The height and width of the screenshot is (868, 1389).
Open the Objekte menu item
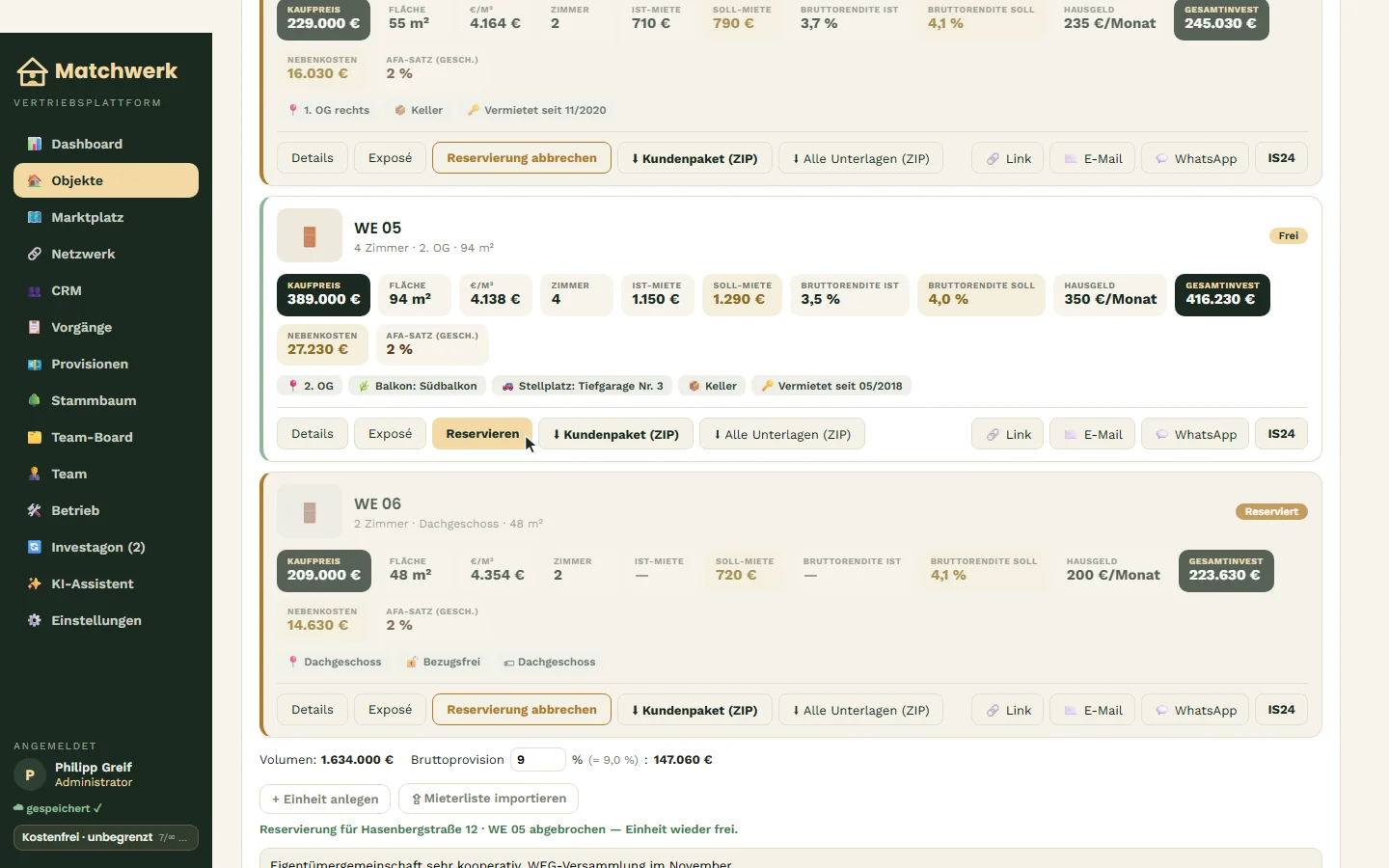[106, 180]
